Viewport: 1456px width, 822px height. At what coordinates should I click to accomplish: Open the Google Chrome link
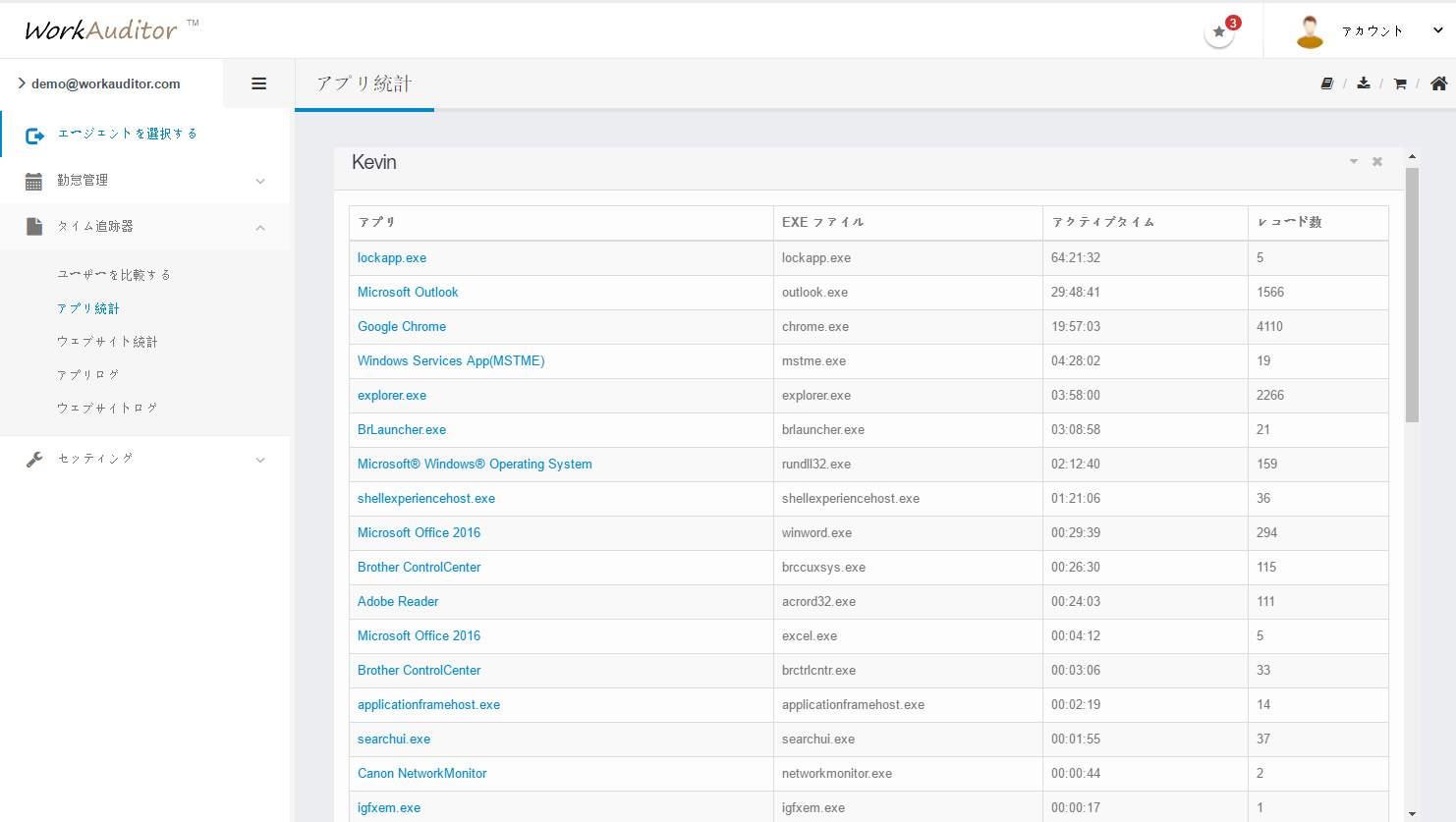[402, 327]
